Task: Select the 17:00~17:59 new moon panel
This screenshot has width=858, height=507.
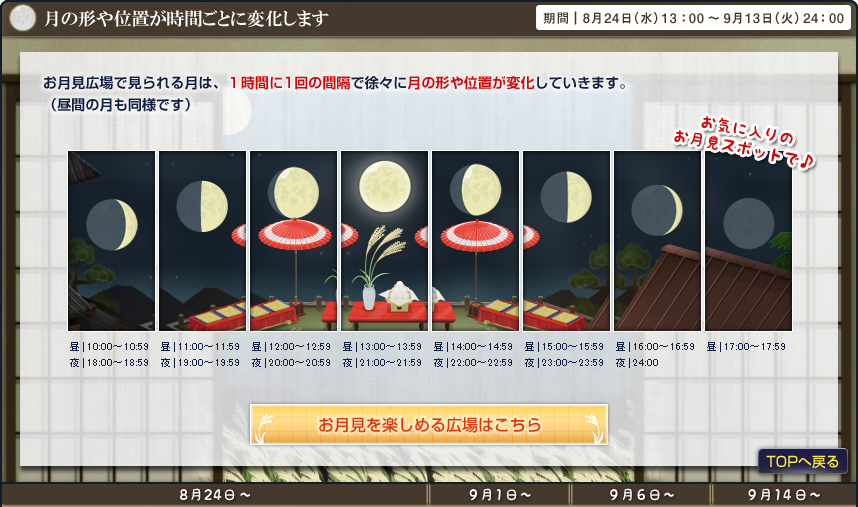Action: (749, 241)
